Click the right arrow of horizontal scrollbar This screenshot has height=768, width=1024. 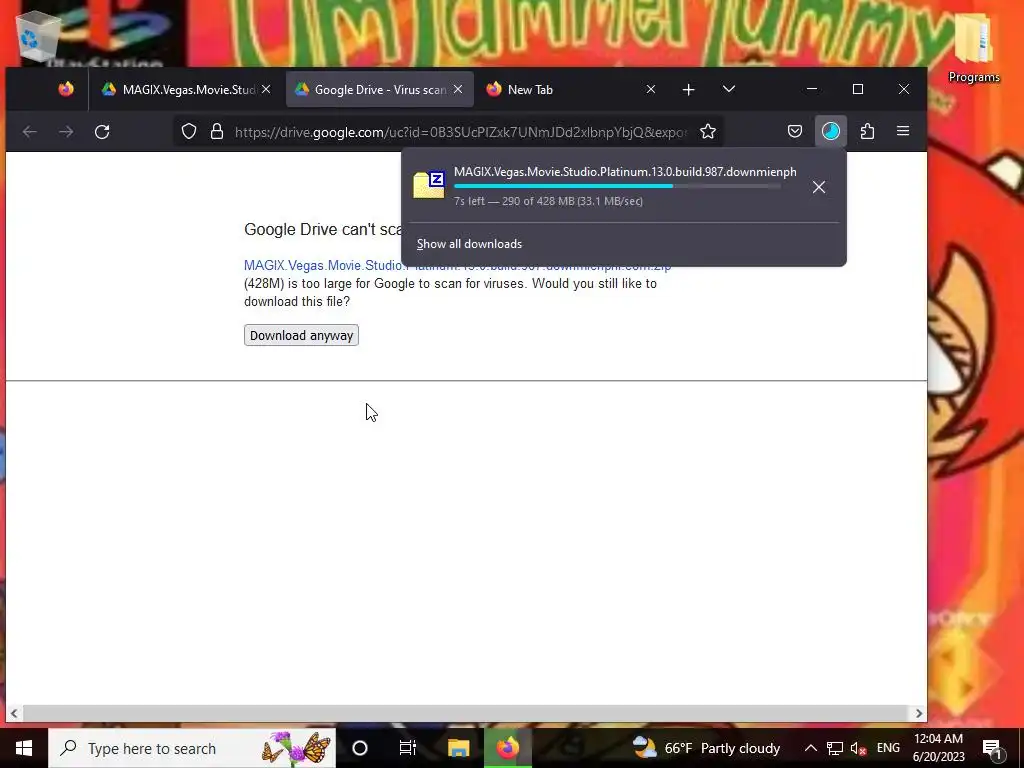919,714
